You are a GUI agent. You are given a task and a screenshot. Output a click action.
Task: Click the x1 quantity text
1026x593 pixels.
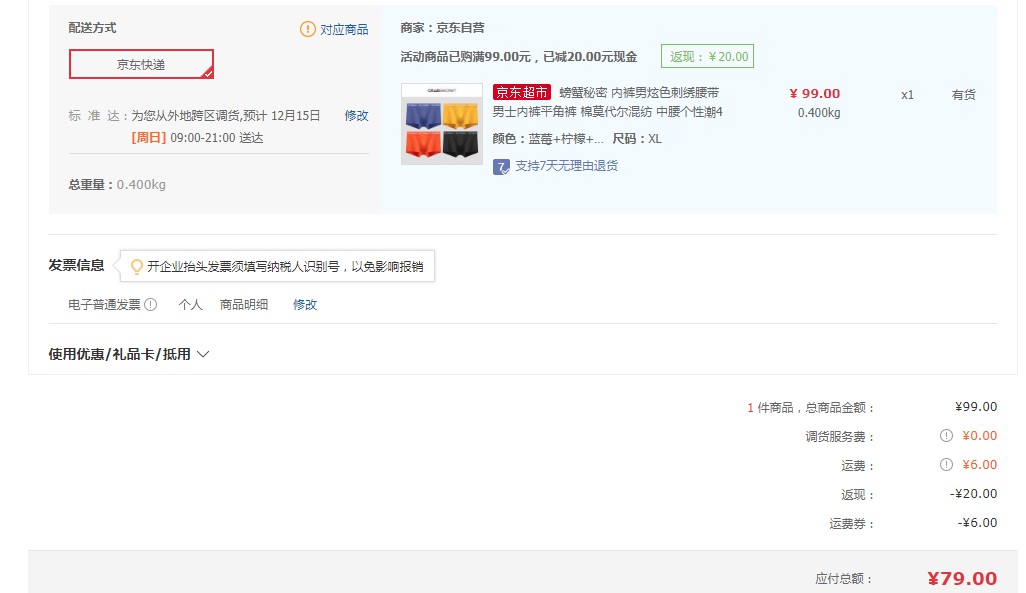coord(907,95)
